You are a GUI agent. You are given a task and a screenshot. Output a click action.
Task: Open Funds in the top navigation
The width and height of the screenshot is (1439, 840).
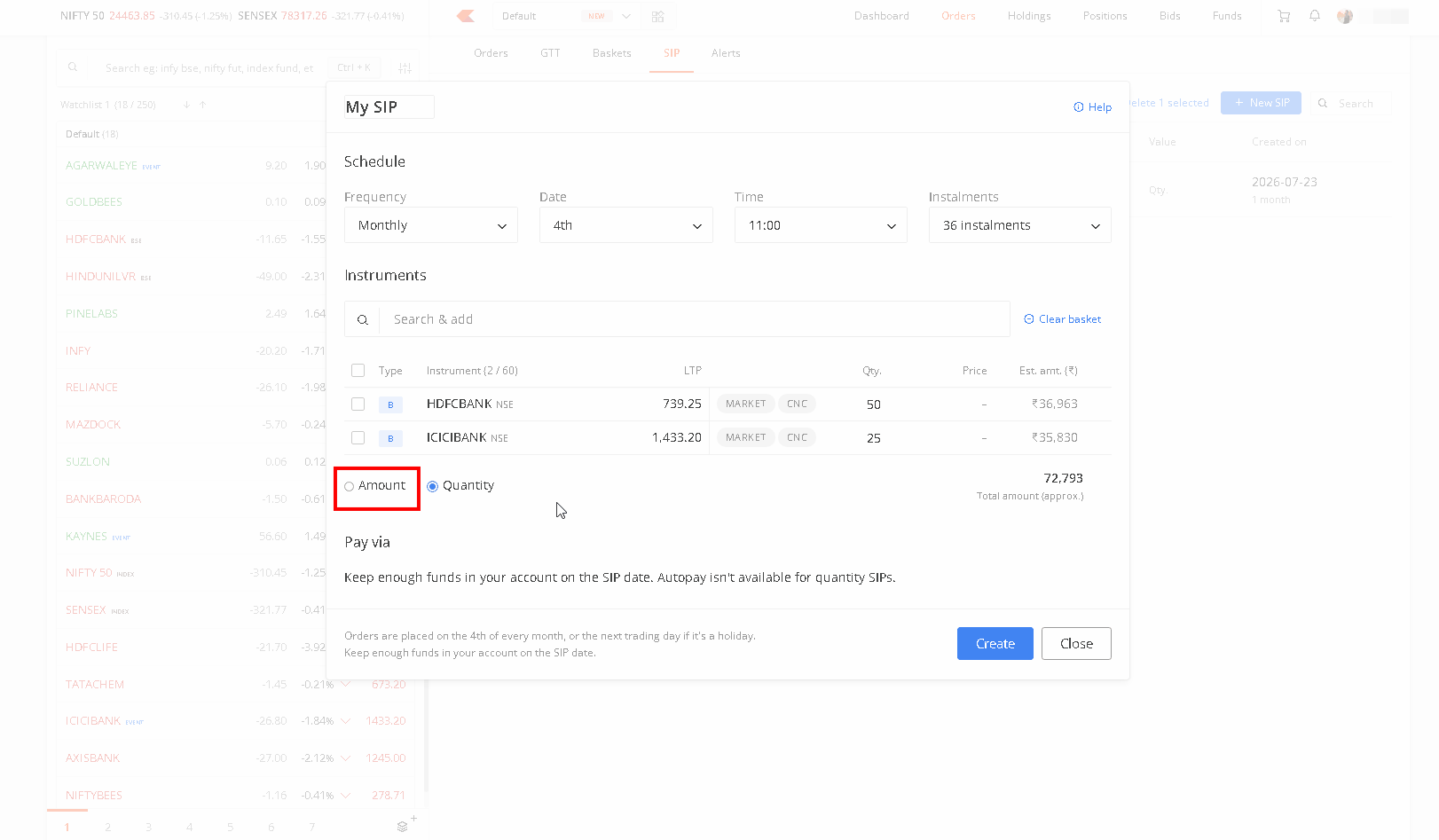pyautogui.click(x=1227, y=16)
